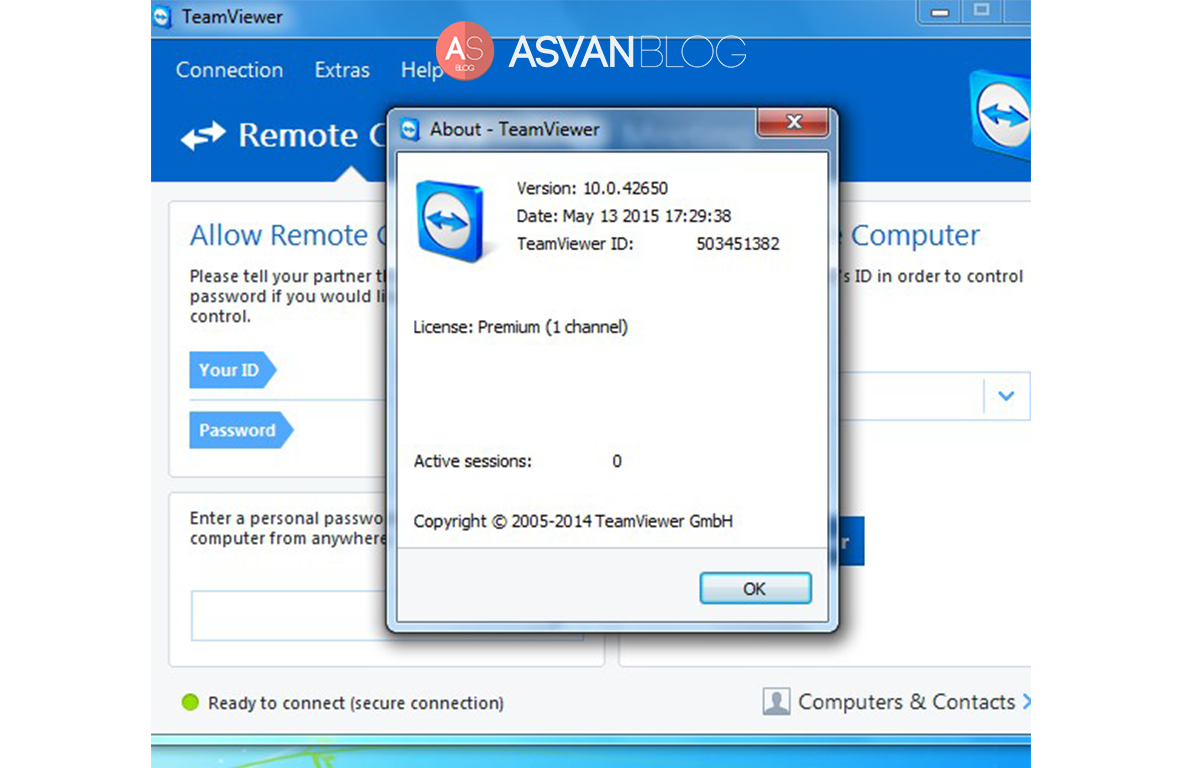Click the Copyright TeamViewer GmbH text
The width and height of the screenshot is (1182, 768).
(x=573, y=522)
